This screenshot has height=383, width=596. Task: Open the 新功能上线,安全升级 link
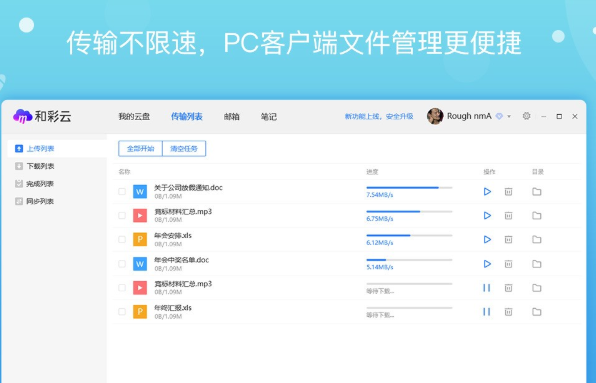379,116
